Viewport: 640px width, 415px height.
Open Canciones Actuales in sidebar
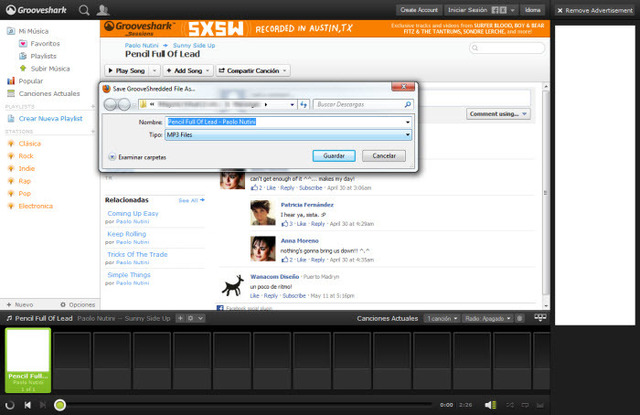point(48,93)
